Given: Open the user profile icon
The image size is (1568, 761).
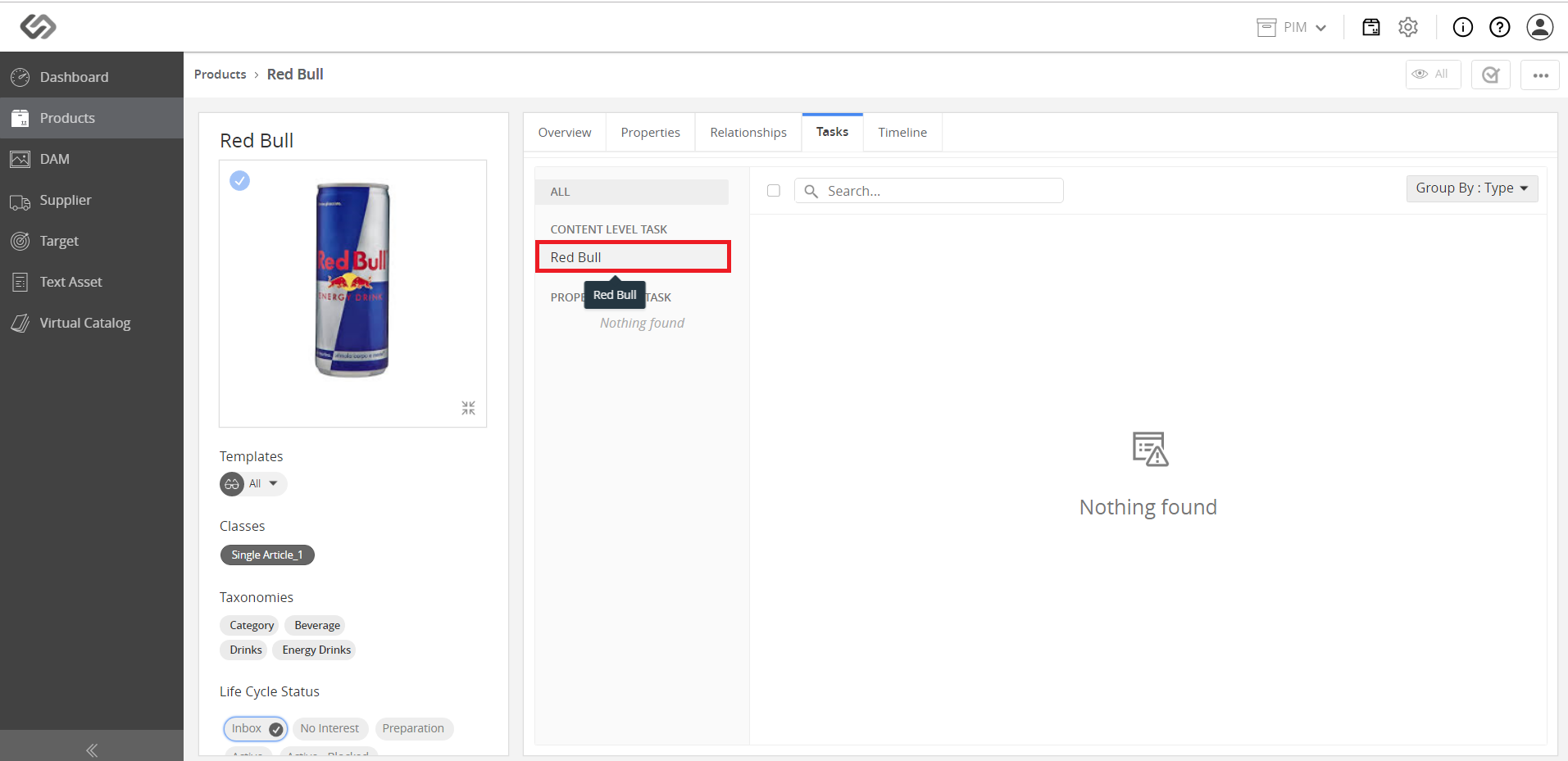Looking at the screenshot, I should pos(1540,27).
